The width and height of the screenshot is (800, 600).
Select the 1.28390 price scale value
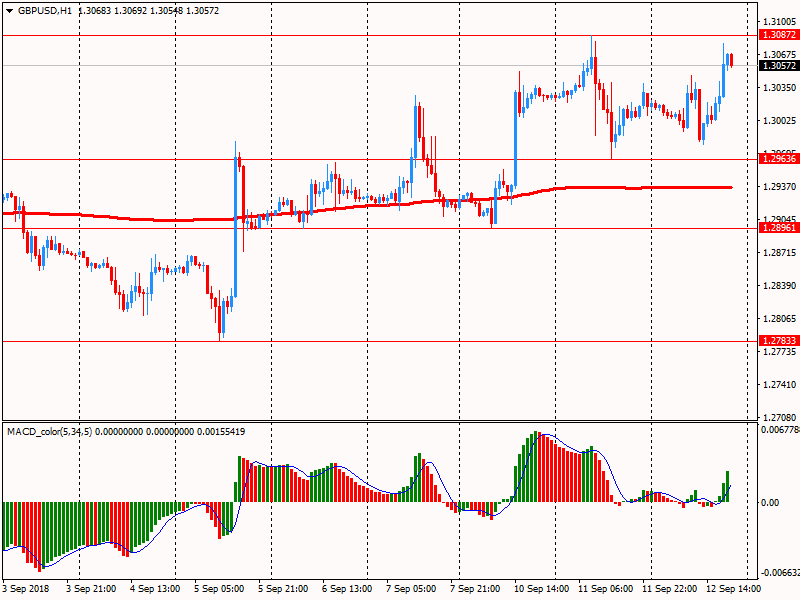(779, 286)
